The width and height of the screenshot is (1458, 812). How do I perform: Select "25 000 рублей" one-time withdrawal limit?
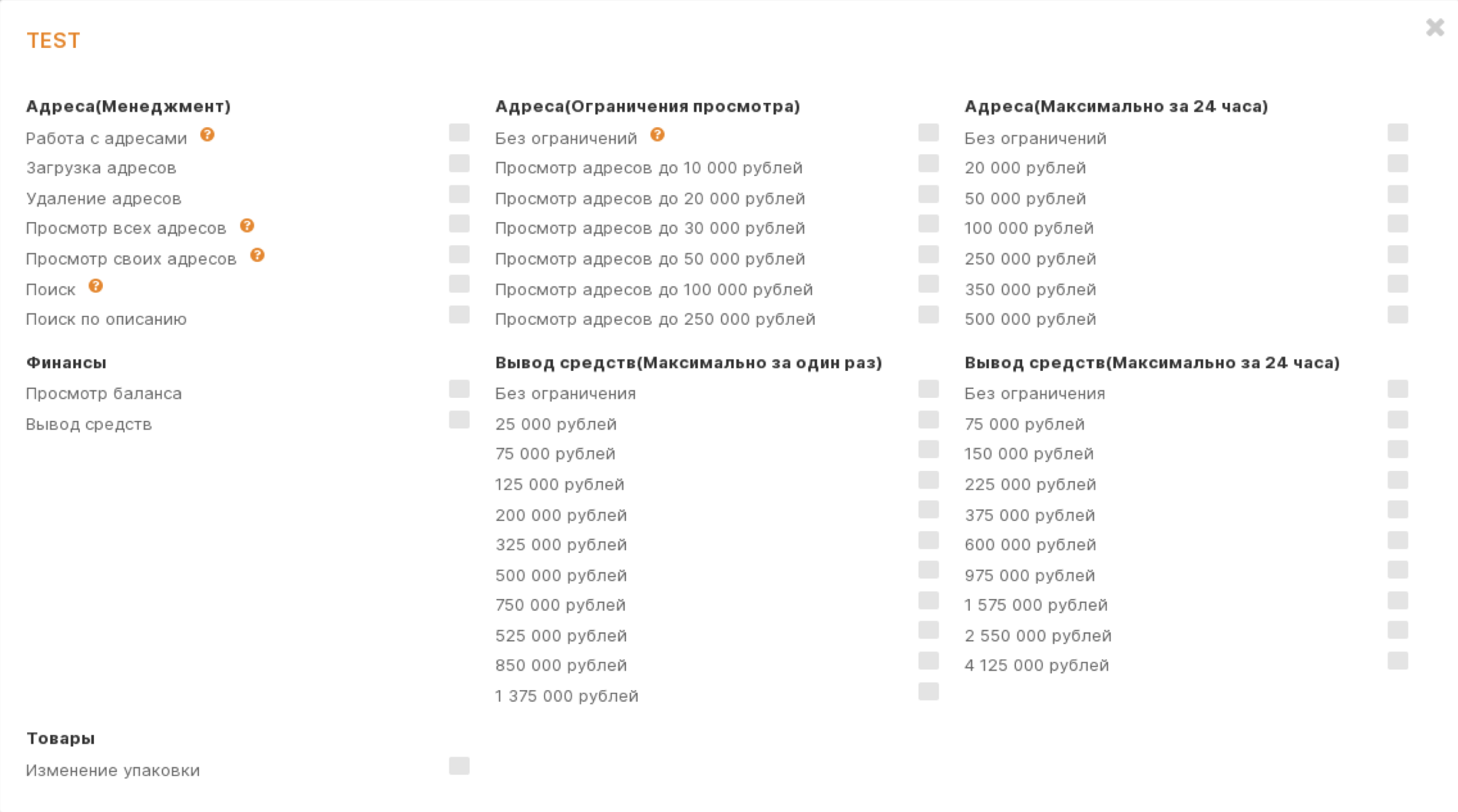coord(927,420)
